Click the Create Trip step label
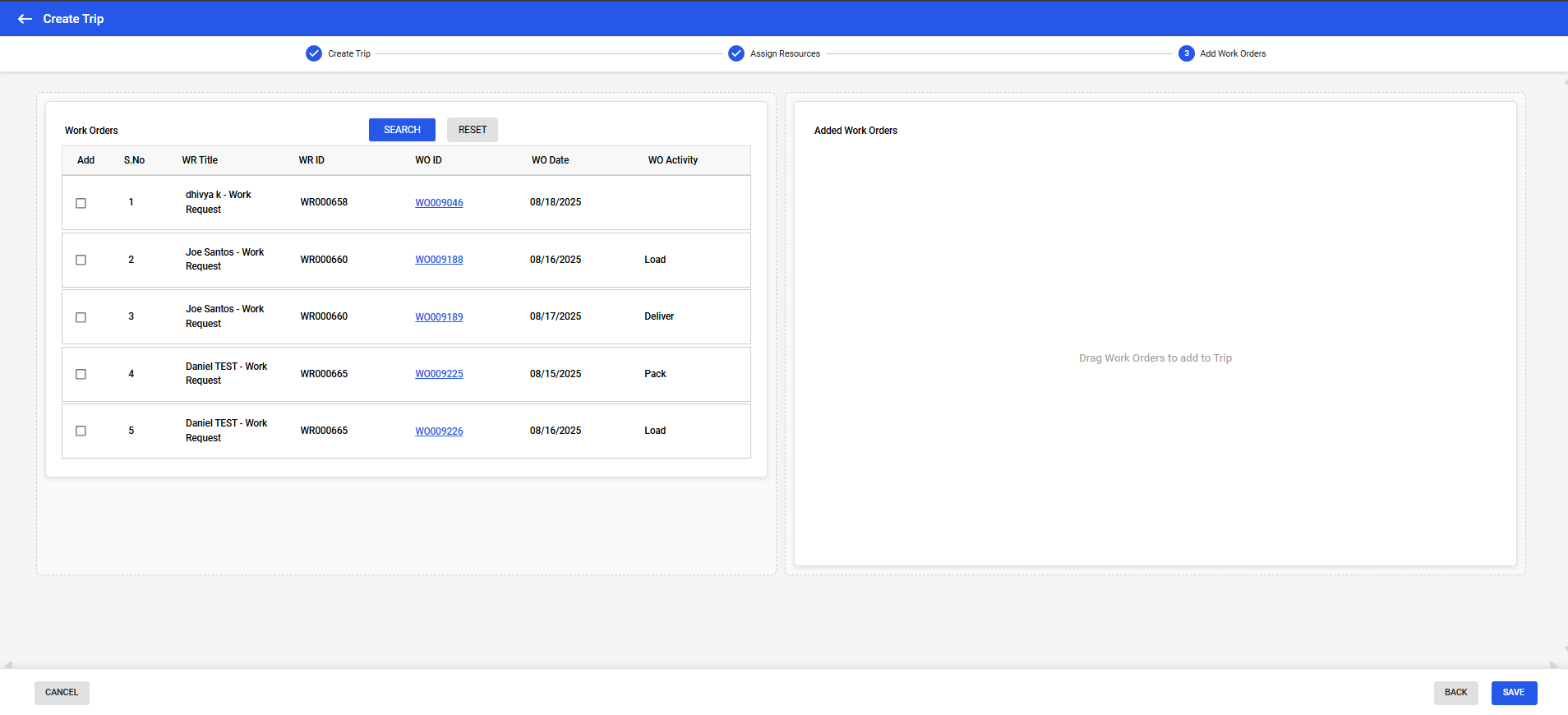 pos(349,53)
